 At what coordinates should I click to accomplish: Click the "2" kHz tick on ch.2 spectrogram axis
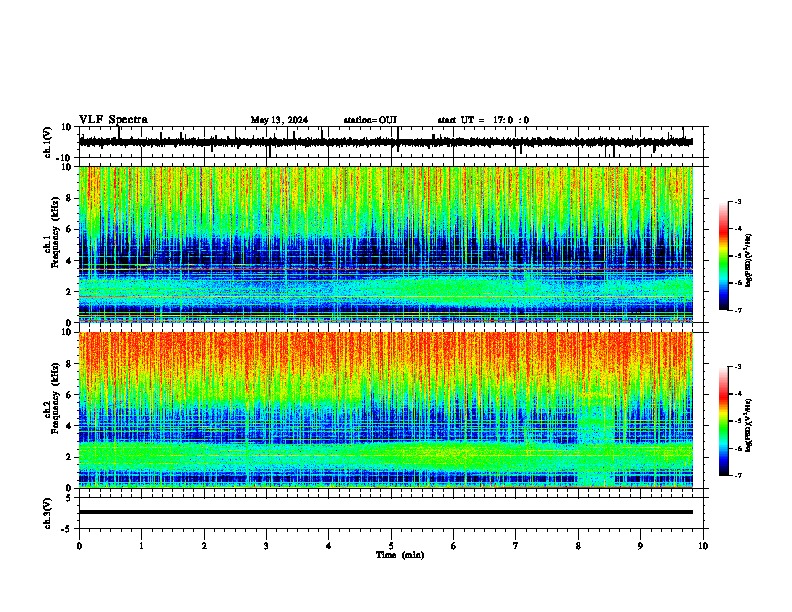(x=69, y=457)
